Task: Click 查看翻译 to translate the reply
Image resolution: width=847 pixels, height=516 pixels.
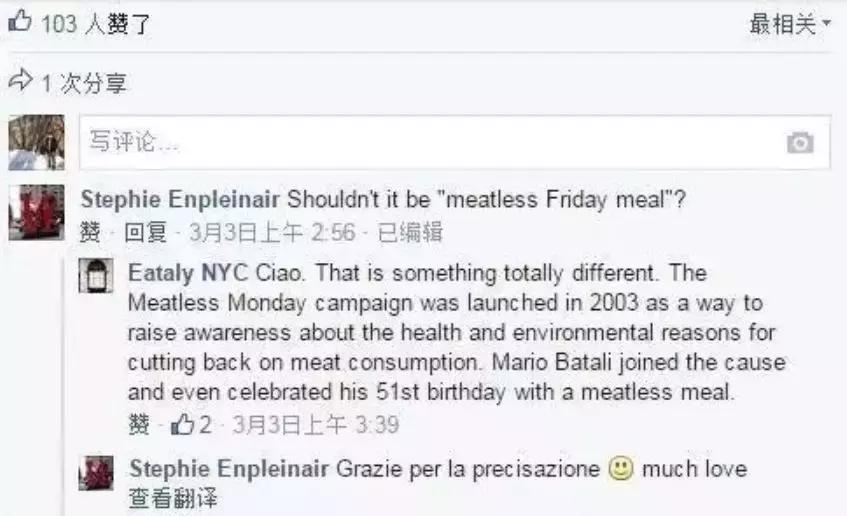Action: (x=172, y=497)
